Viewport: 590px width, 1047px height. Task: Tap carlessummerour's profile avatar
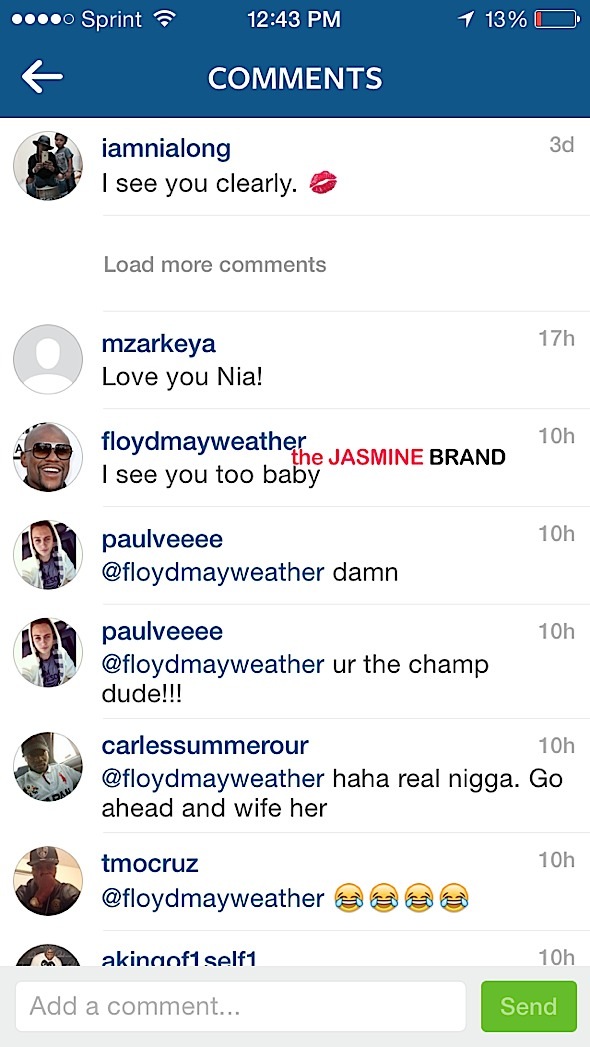tap(48, 767)
